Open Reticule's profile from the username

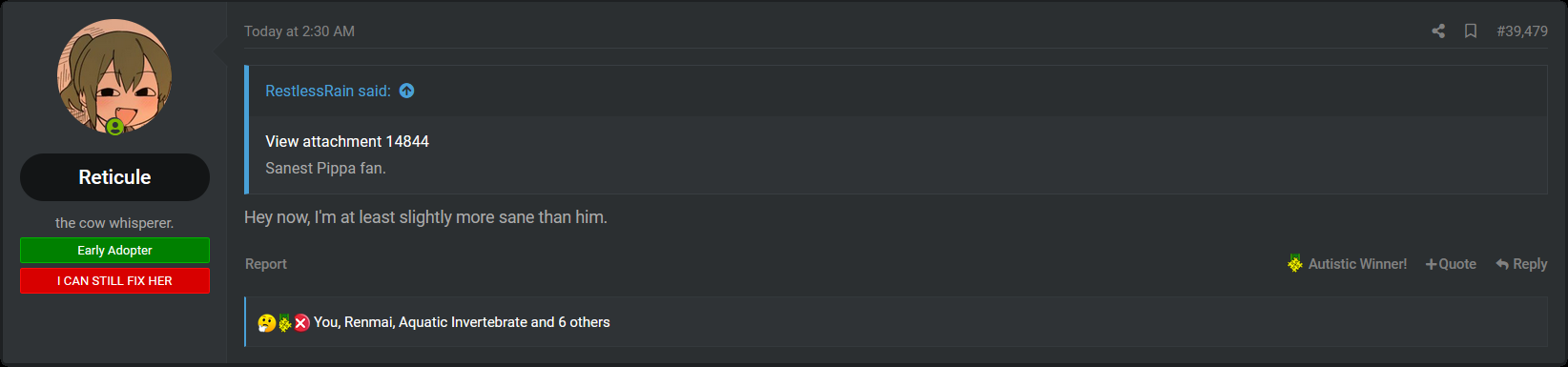point(114,177)
